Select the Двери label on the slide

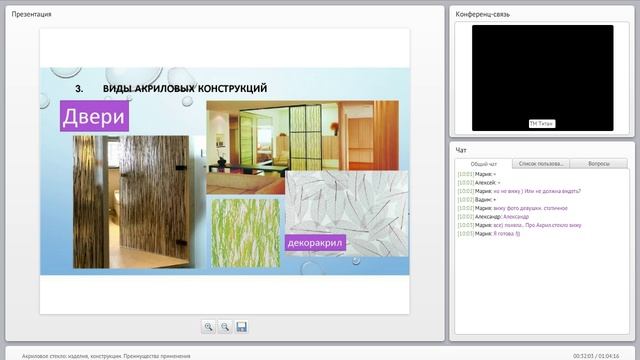click(x=94, y=116)
